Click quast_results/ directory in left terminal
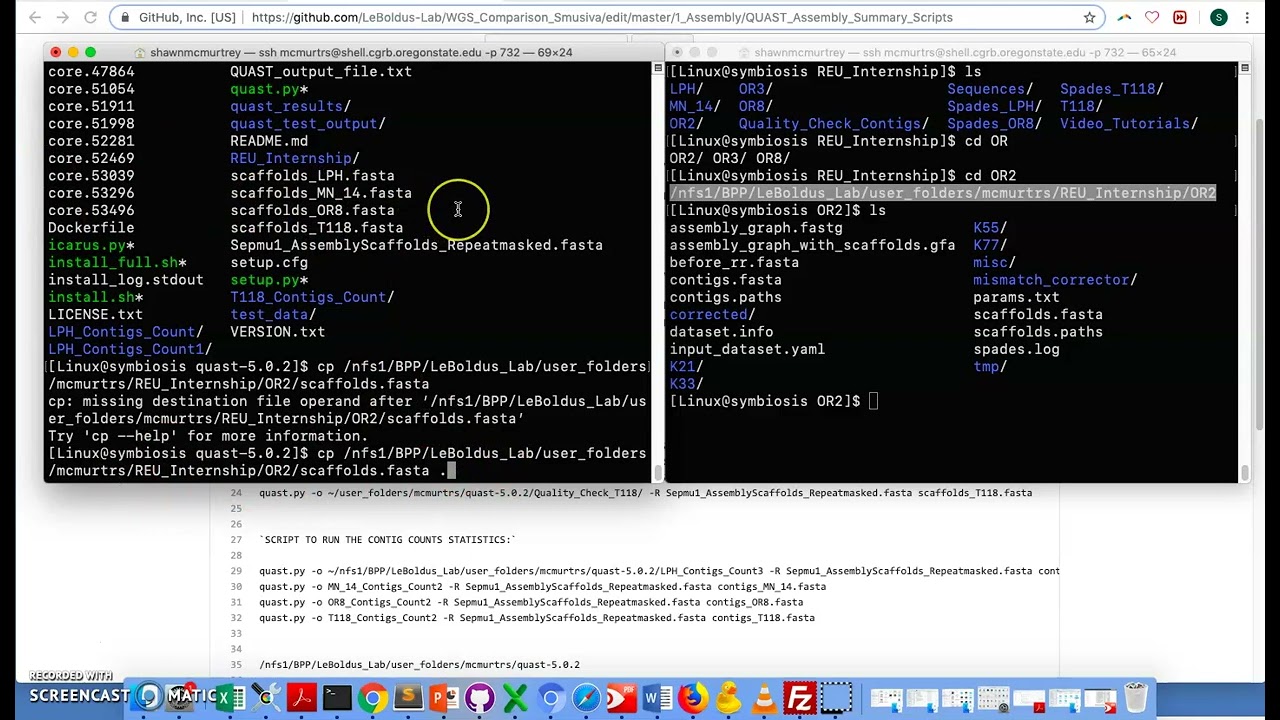1280x720 pixels. point(290,106)
